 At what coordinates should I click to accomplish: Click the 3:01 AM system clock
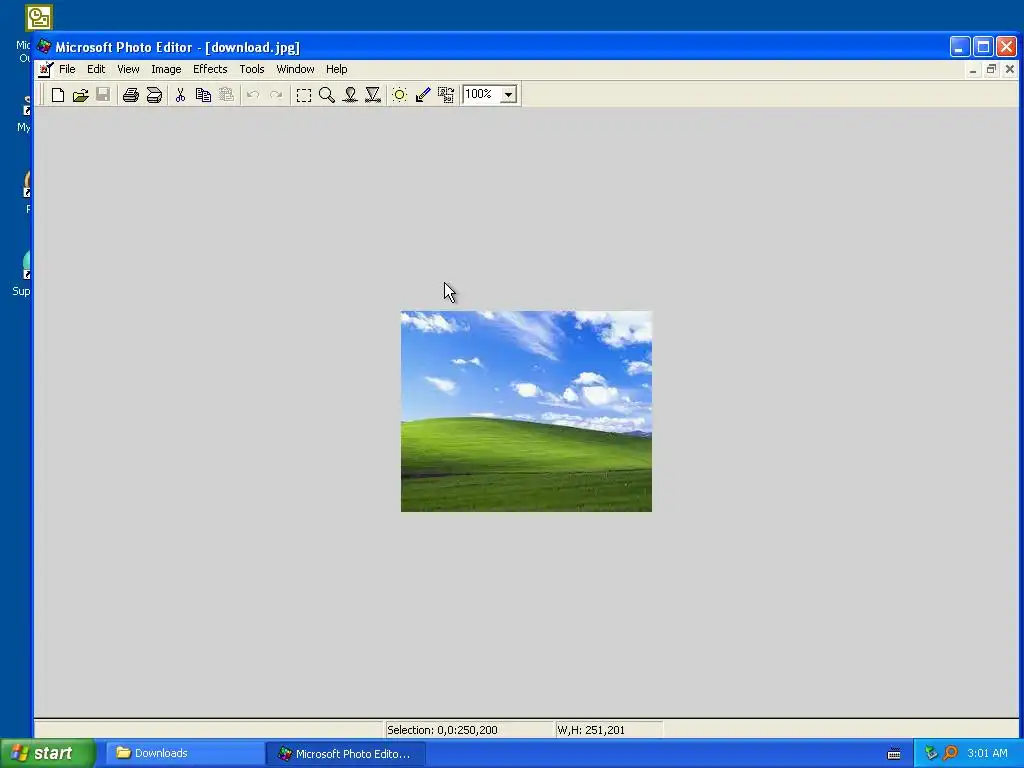987,753
